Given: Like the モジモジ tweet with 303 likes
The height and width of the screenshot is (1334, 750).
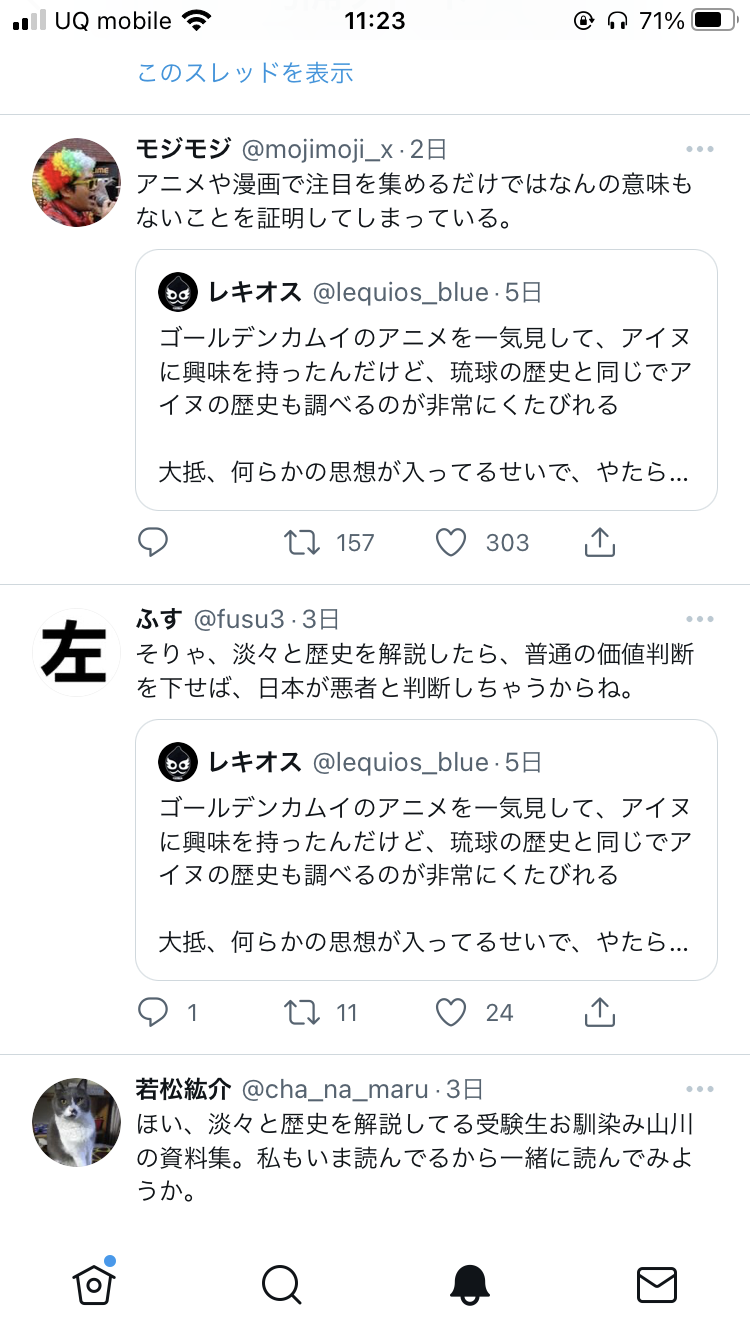Looking at the screenshot, I should click(452, 542).
